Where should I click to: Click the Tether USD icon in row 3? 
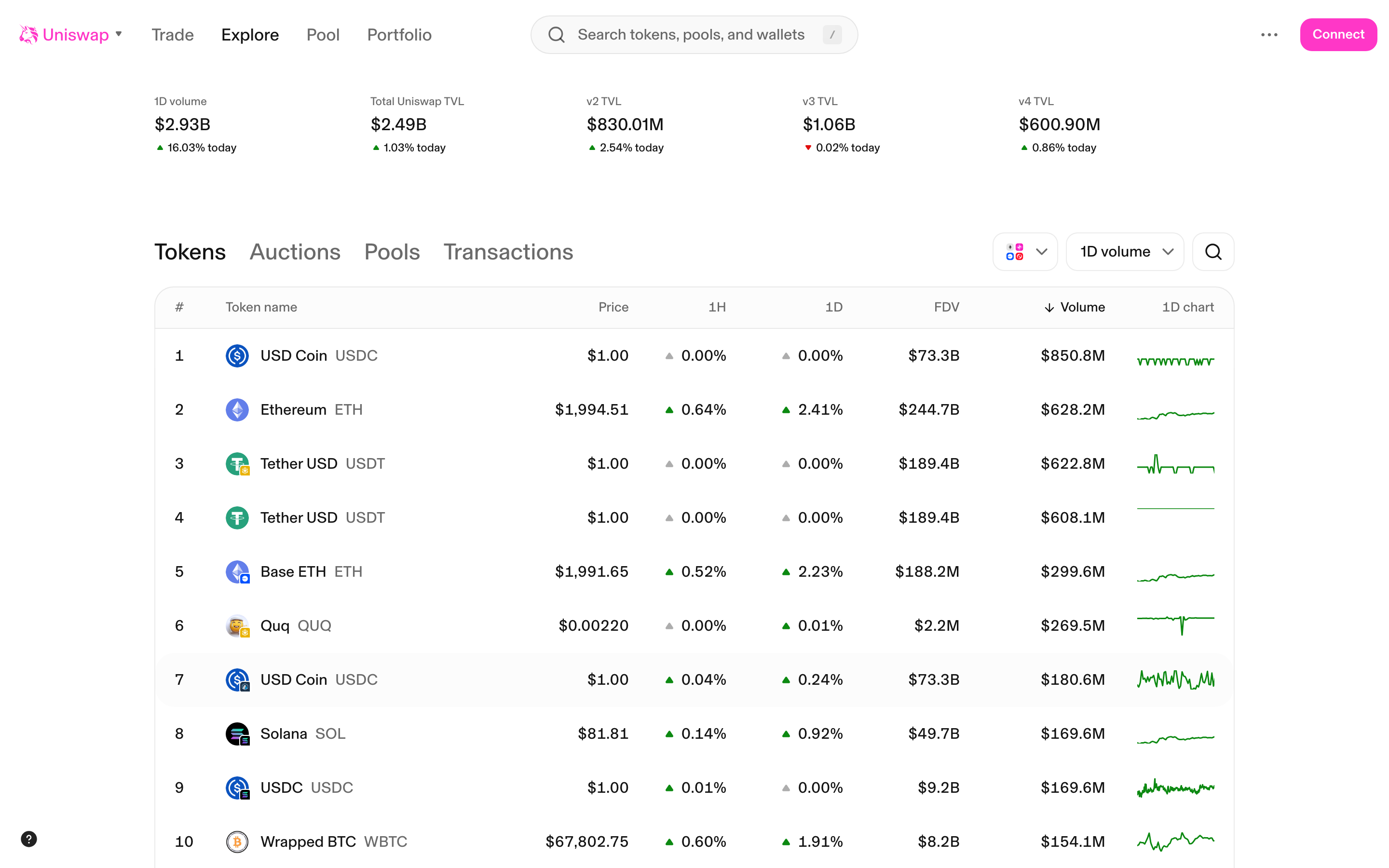click(237, 463)
